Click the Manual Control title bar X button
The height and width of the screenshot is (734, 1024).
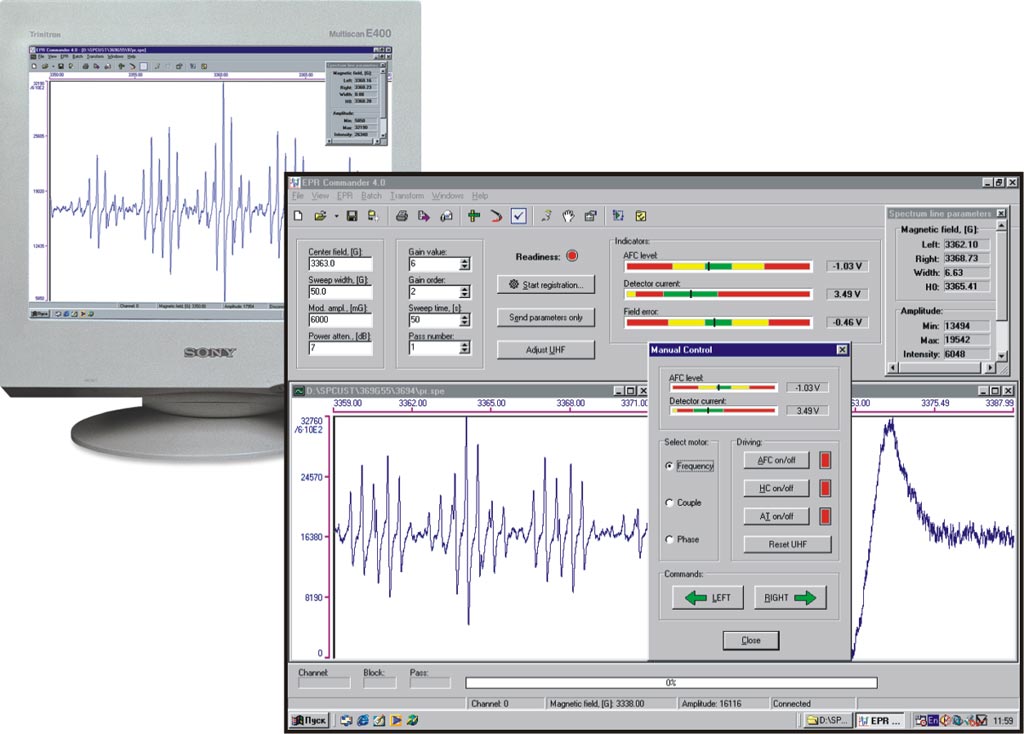tap(842, 350)
